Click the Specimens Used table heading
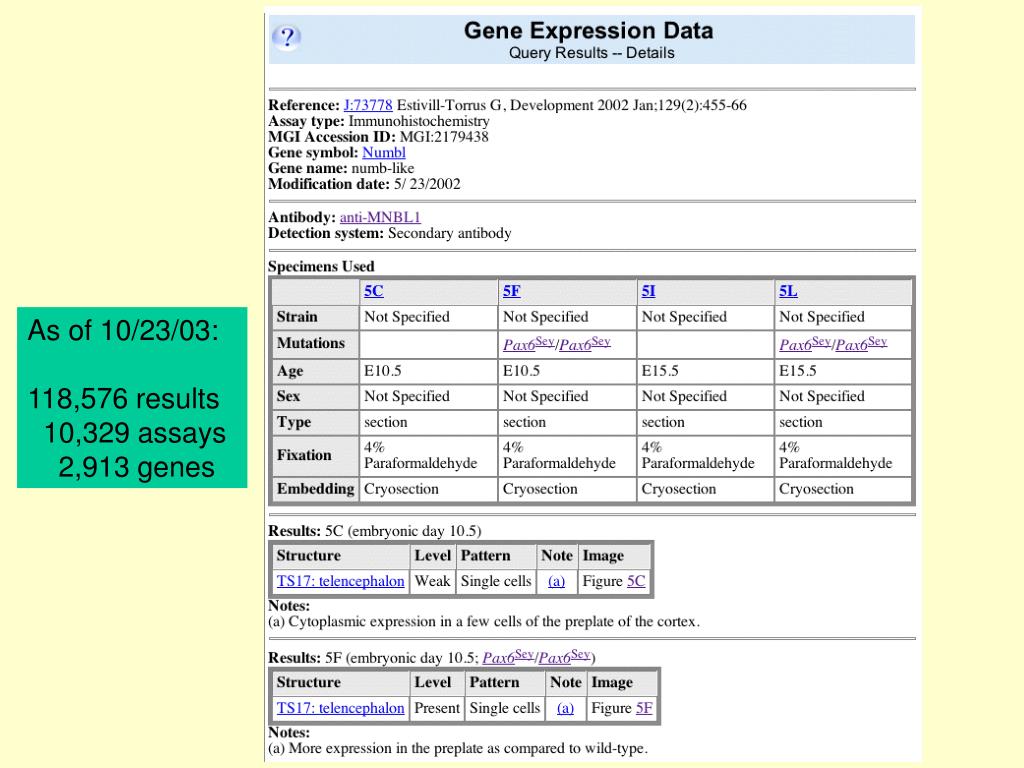The height and width of the screenshot is (768, 1024). [321, 267]
